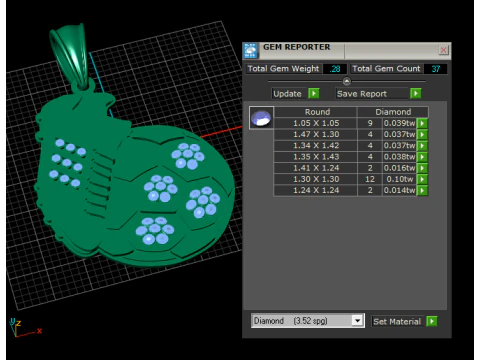Click the green arrow for the 1.30 X 1.30 row

tap(422, 179)
